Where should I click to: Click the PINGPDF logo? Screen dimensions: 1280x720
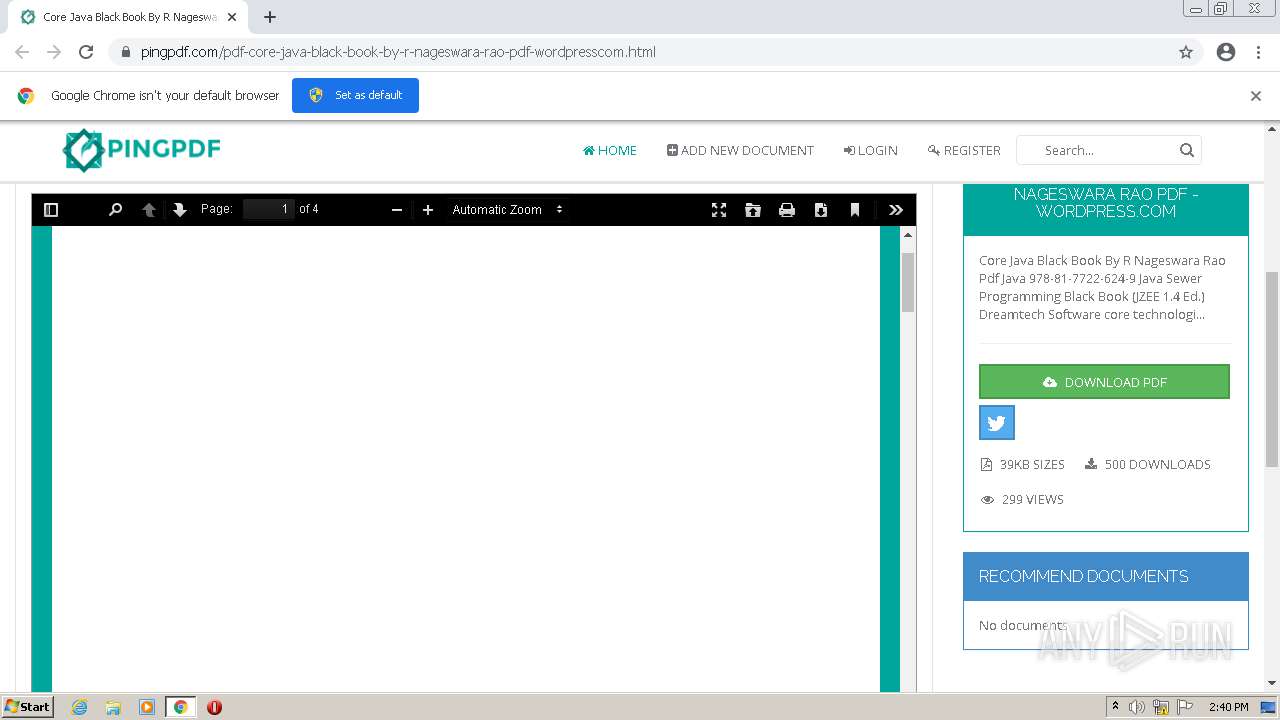tap(142, 150)
